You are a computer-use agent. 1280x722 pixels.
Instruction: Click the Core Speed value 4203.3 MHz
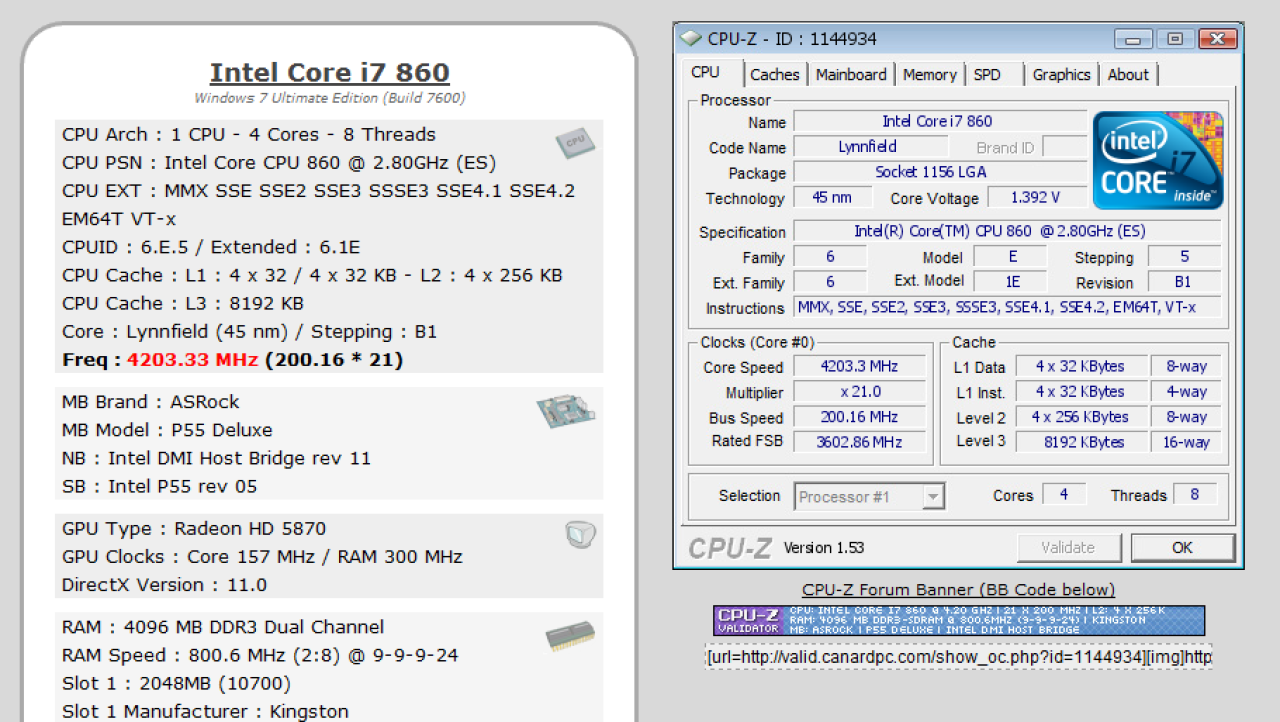(x=859, y=367)
